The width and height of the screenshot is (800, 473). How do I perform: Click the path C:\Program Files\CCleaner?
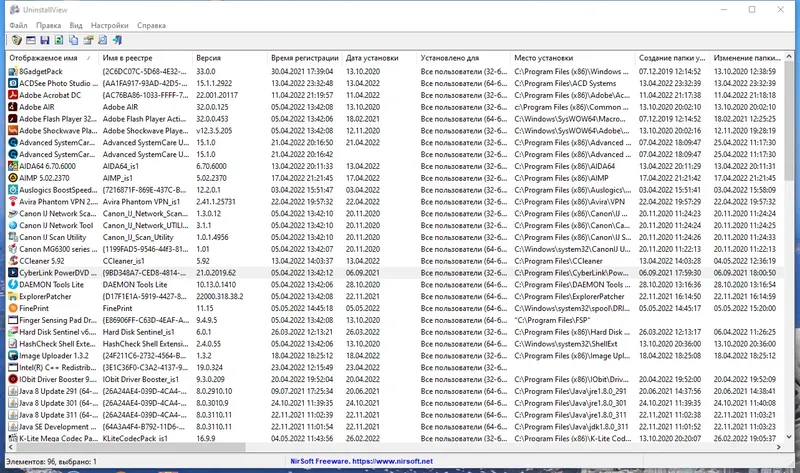tap(558, 261)
